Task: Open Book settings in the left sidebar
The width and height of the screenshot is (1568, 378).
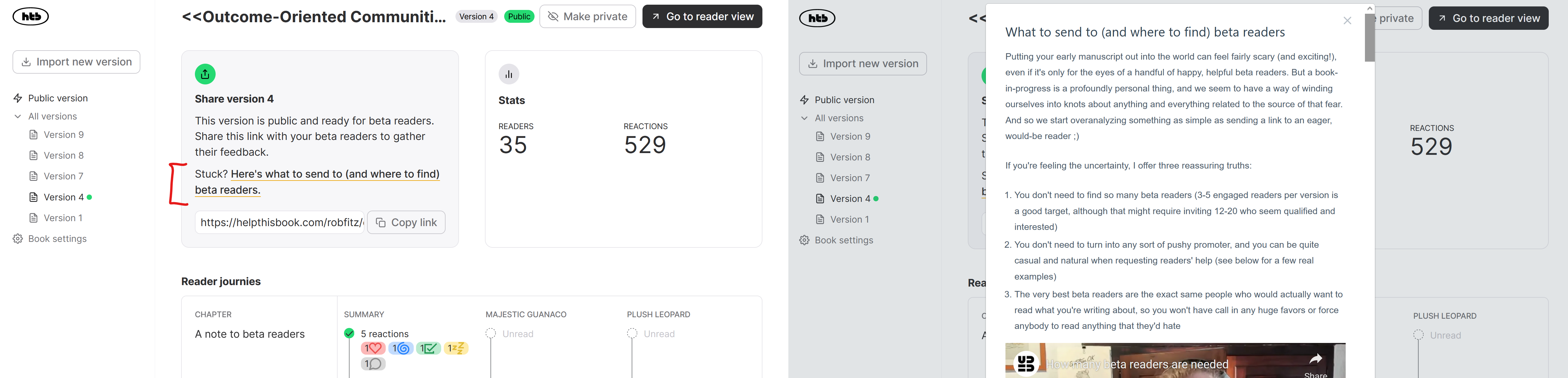Action: click(x=57, y=239)
